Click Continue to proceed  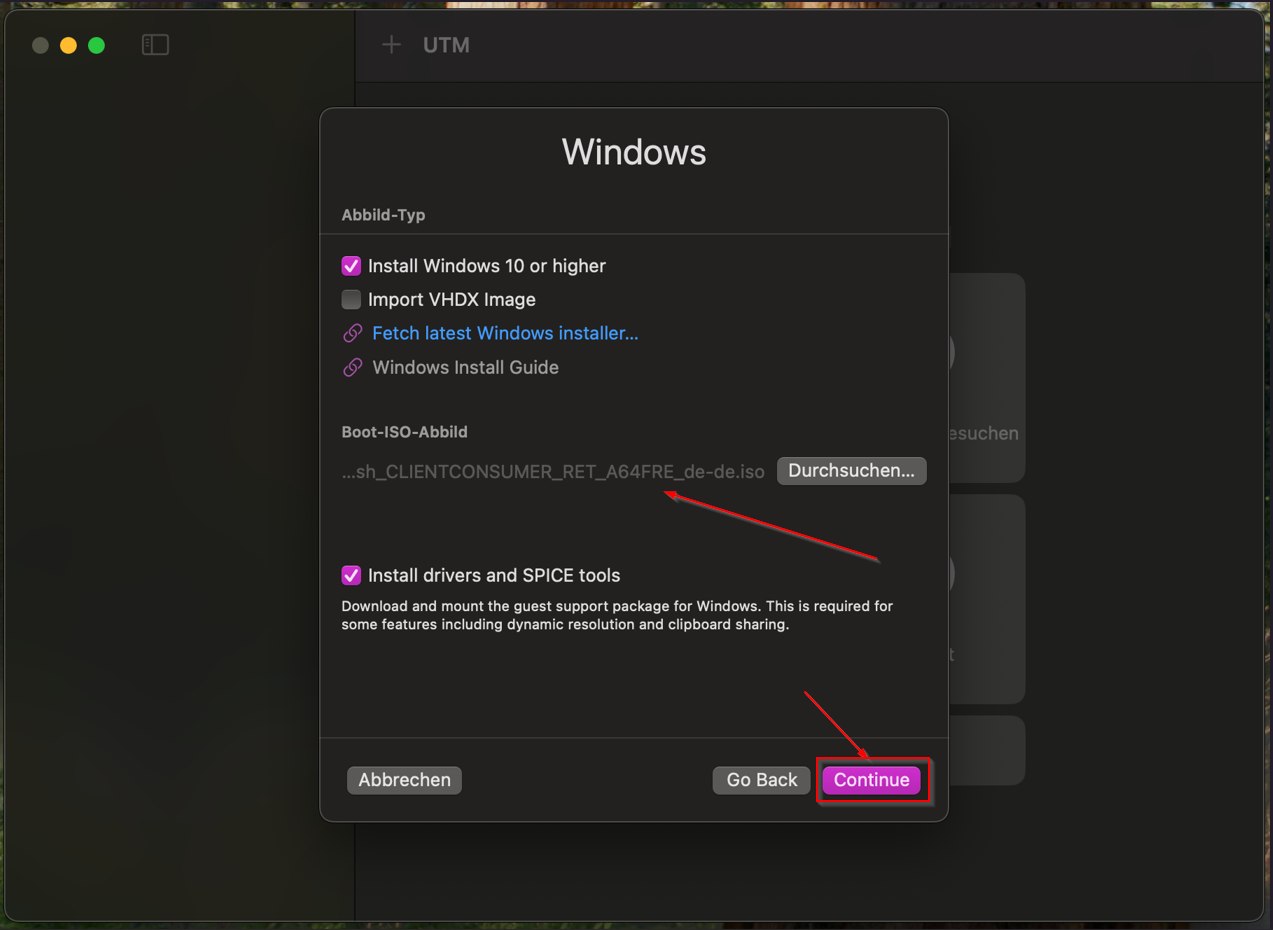871,780
